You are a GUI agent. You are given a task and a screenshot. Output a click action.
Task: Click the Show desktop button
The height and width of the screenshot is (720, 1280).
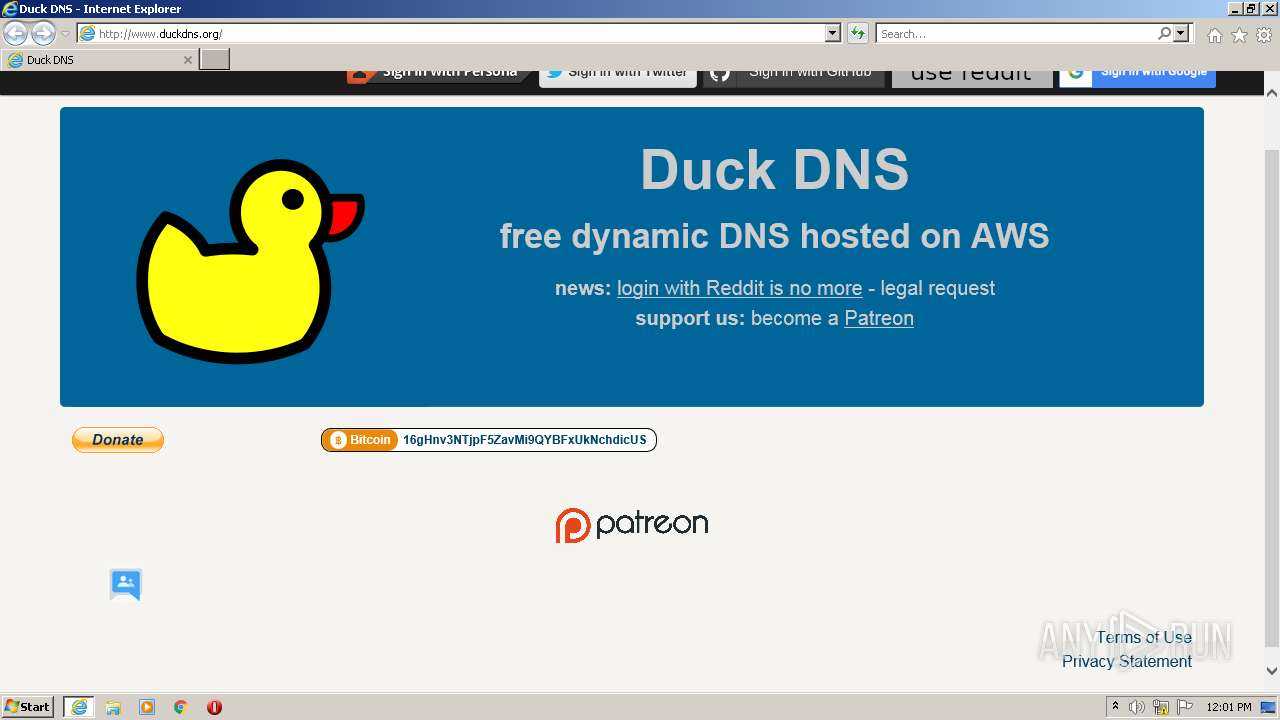[1269, 707]
